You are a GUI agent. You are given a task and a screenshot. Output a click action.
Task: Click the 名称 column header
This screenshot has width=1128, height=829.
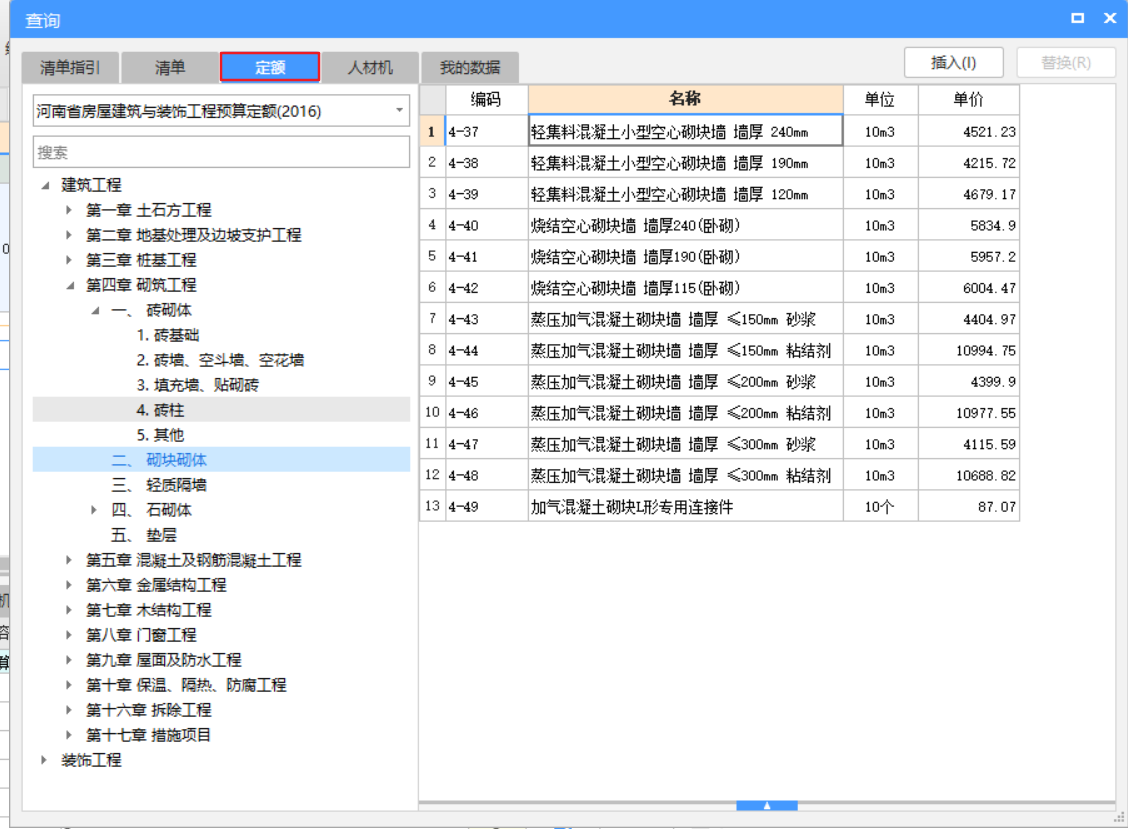(686, 99)
